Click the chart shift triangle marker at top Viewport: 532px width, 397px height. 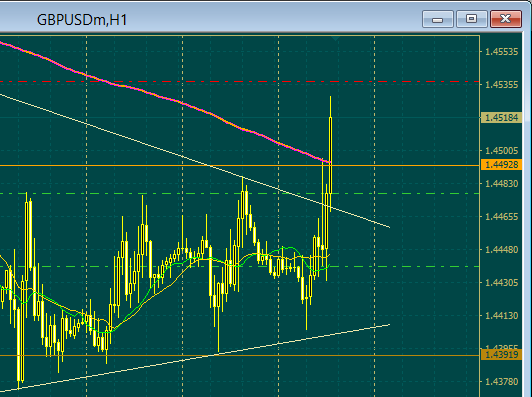tap(336, 39)
